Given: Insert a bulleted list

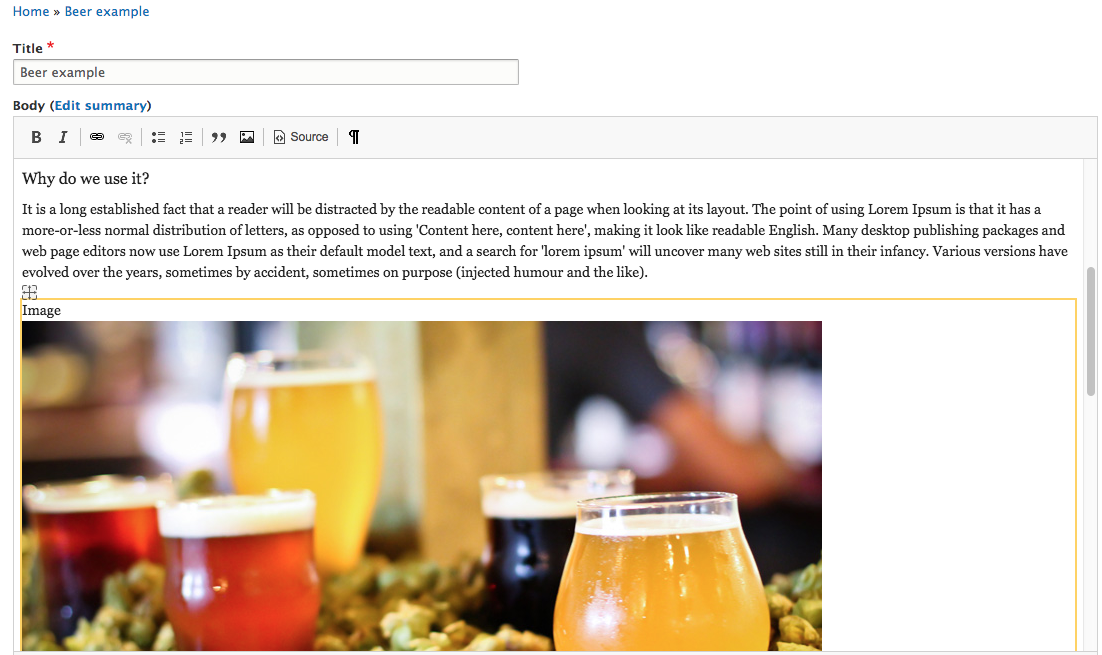Looking at the screenshot, I should click(x=158, y=137).
